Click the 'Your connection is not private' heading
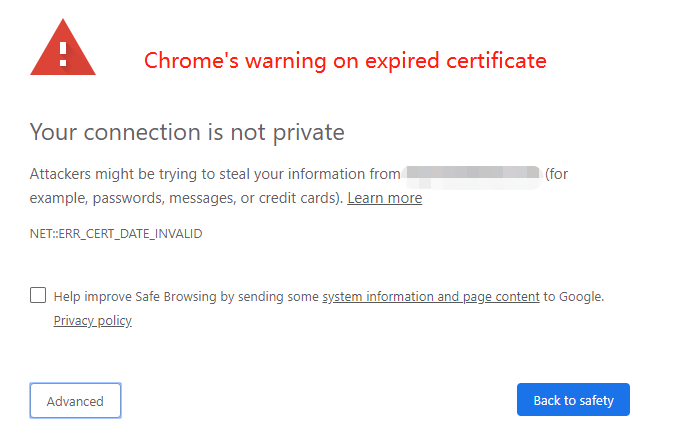The image size is (673, 443). click(x=187, y=131)
